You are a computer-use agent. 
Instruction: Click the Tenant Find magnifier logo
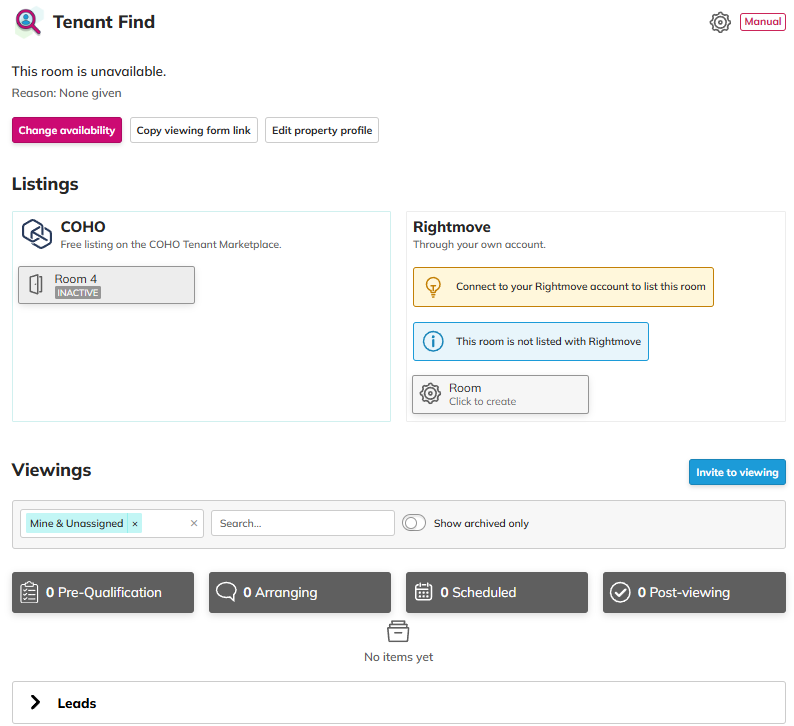28,22
